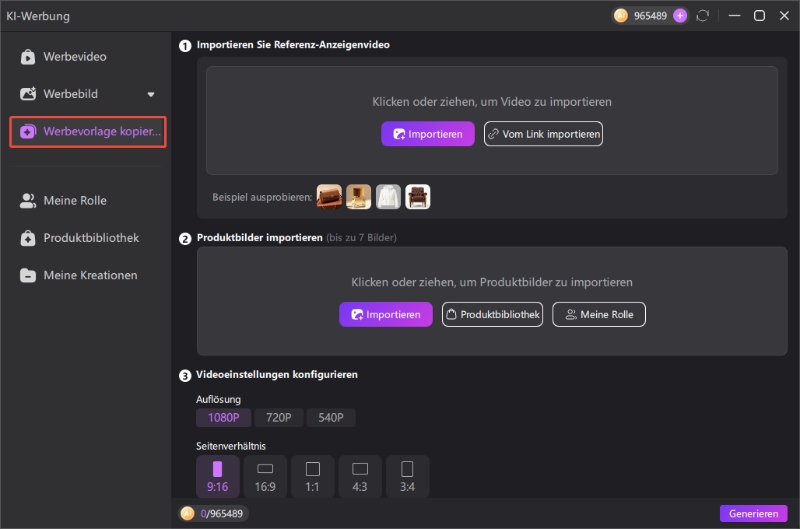Click Meine Rolle button in product import
Screen dimensions: 800x529
tap(599, 314)
